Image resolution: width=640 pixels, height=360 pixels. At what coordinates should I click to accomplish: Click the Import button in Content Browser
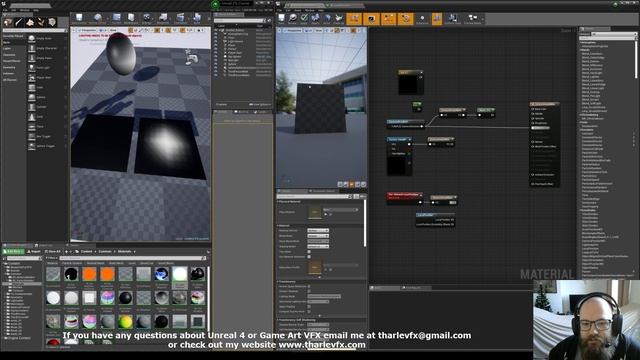(33, 251)
